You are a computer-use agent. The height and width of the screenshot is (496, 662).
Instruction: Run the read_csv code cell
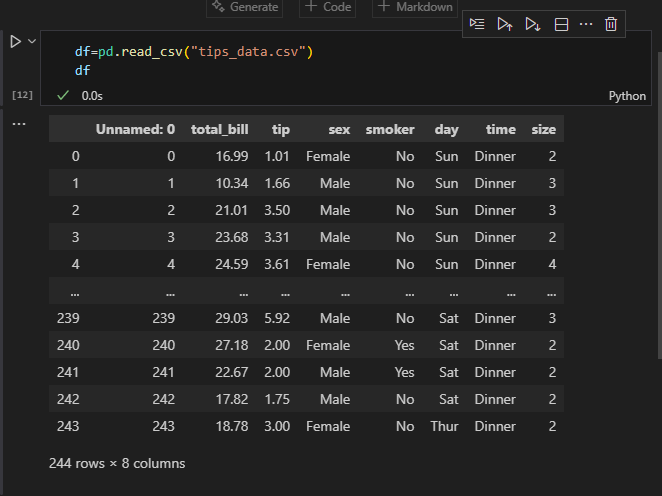coord(15,41)
